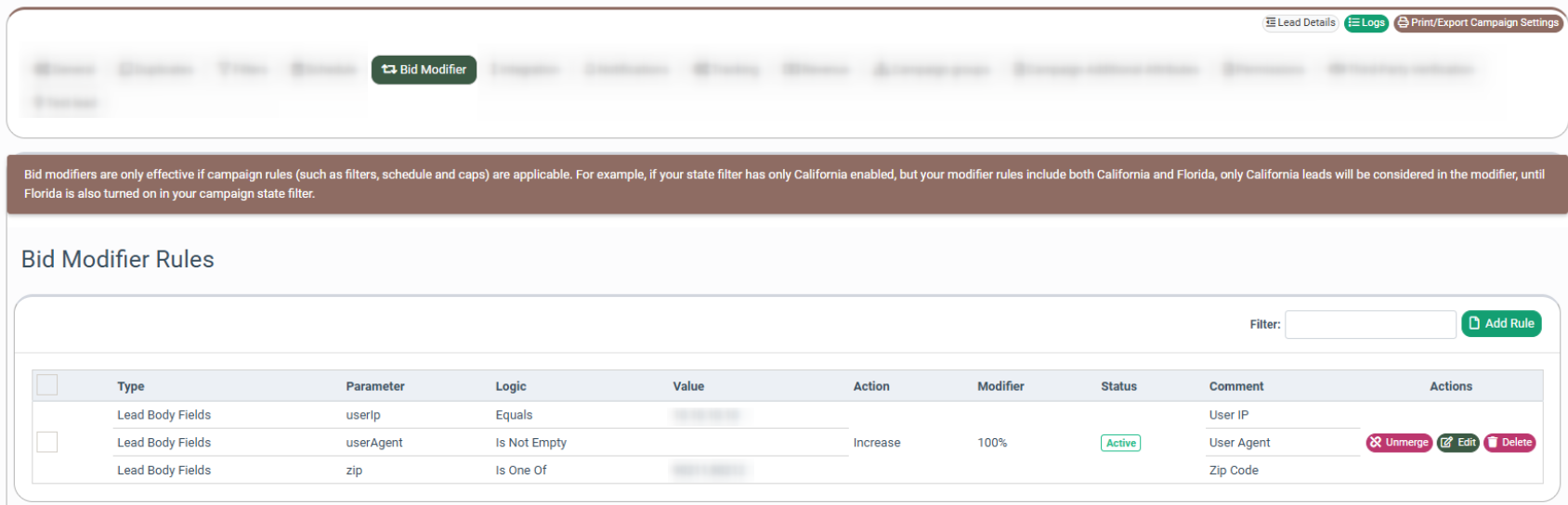Viewport: 1568px width, 505px height.
Task: Focus the Filter text field
Action: coord(1370,325)
